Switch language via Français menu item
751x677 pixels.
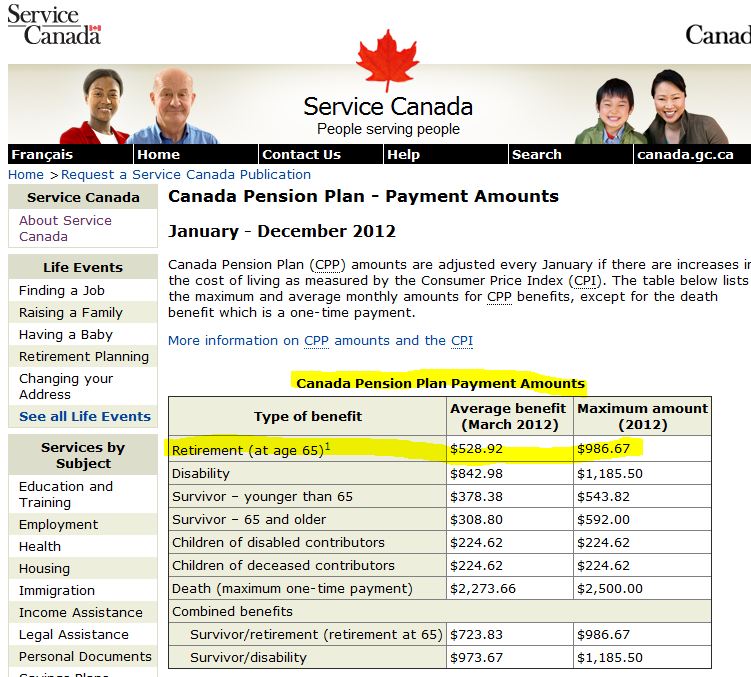click(42, 155)
